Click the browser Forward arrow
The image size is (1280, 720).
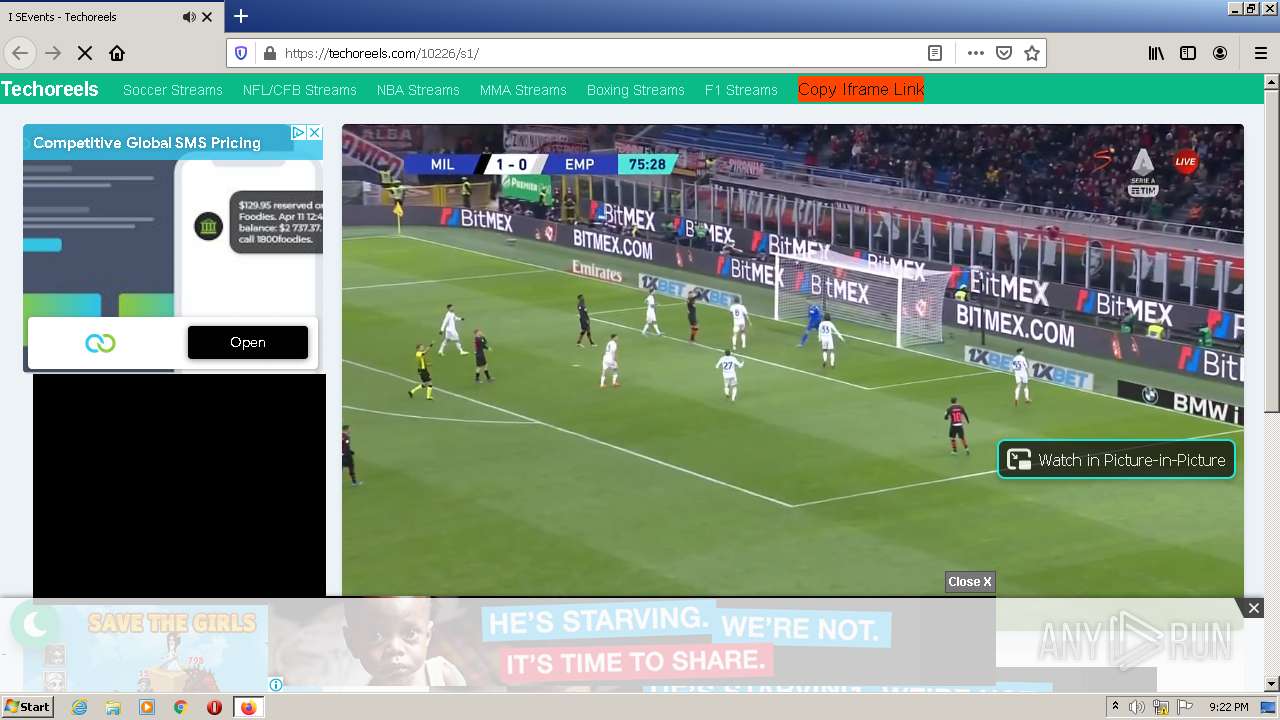(x=53, y=53)
